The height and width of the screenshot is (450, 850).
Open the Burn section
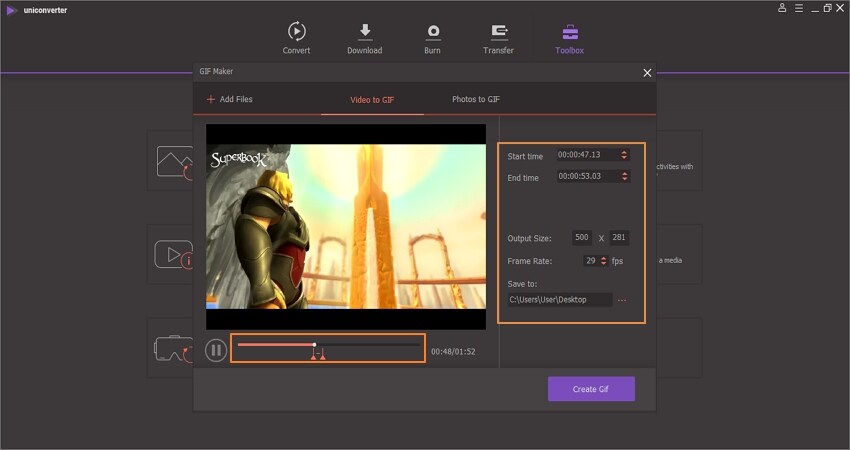click(433, 38)
